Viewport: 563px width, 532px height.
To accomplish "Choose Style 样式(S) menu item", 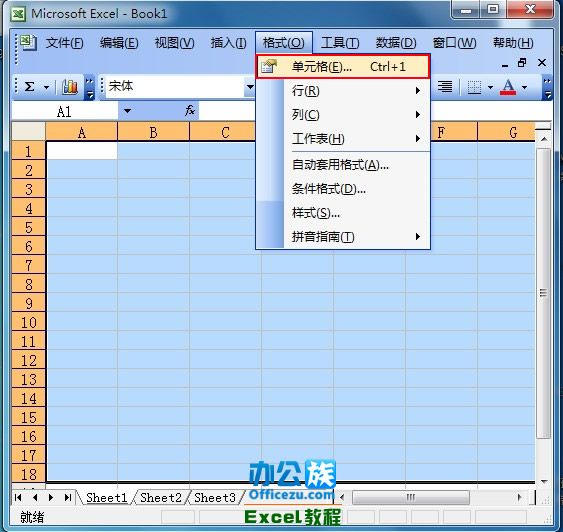I will 343,213.
